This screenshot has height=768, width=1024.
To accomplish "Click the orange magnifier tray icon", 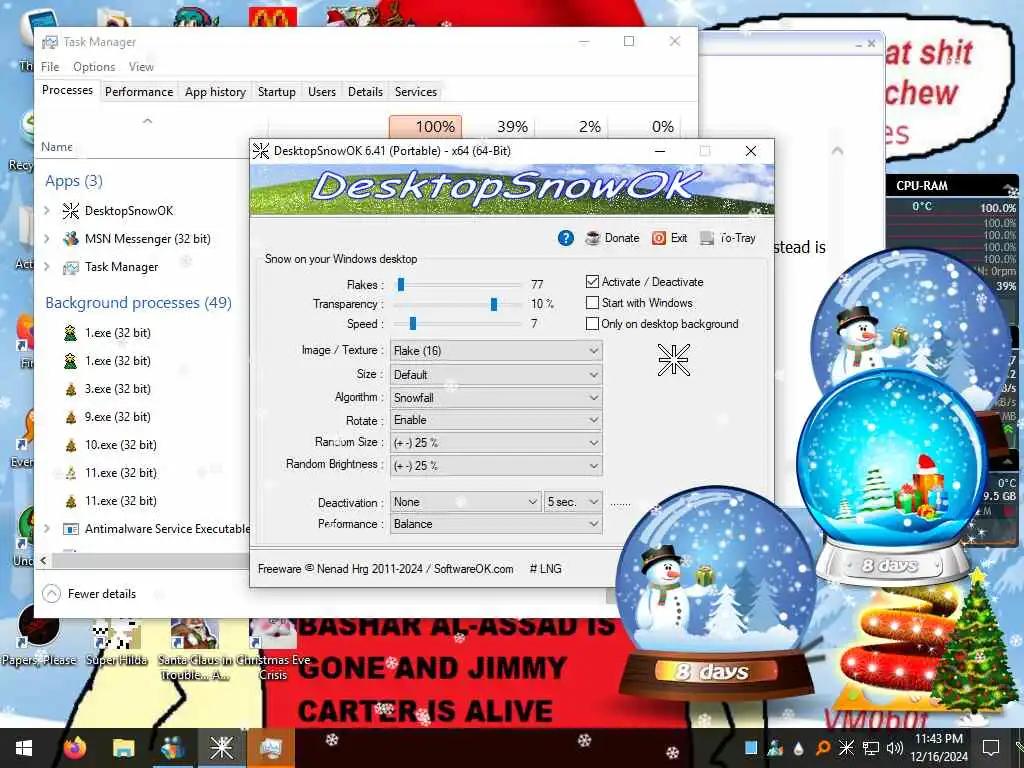I will click(822, 748).
